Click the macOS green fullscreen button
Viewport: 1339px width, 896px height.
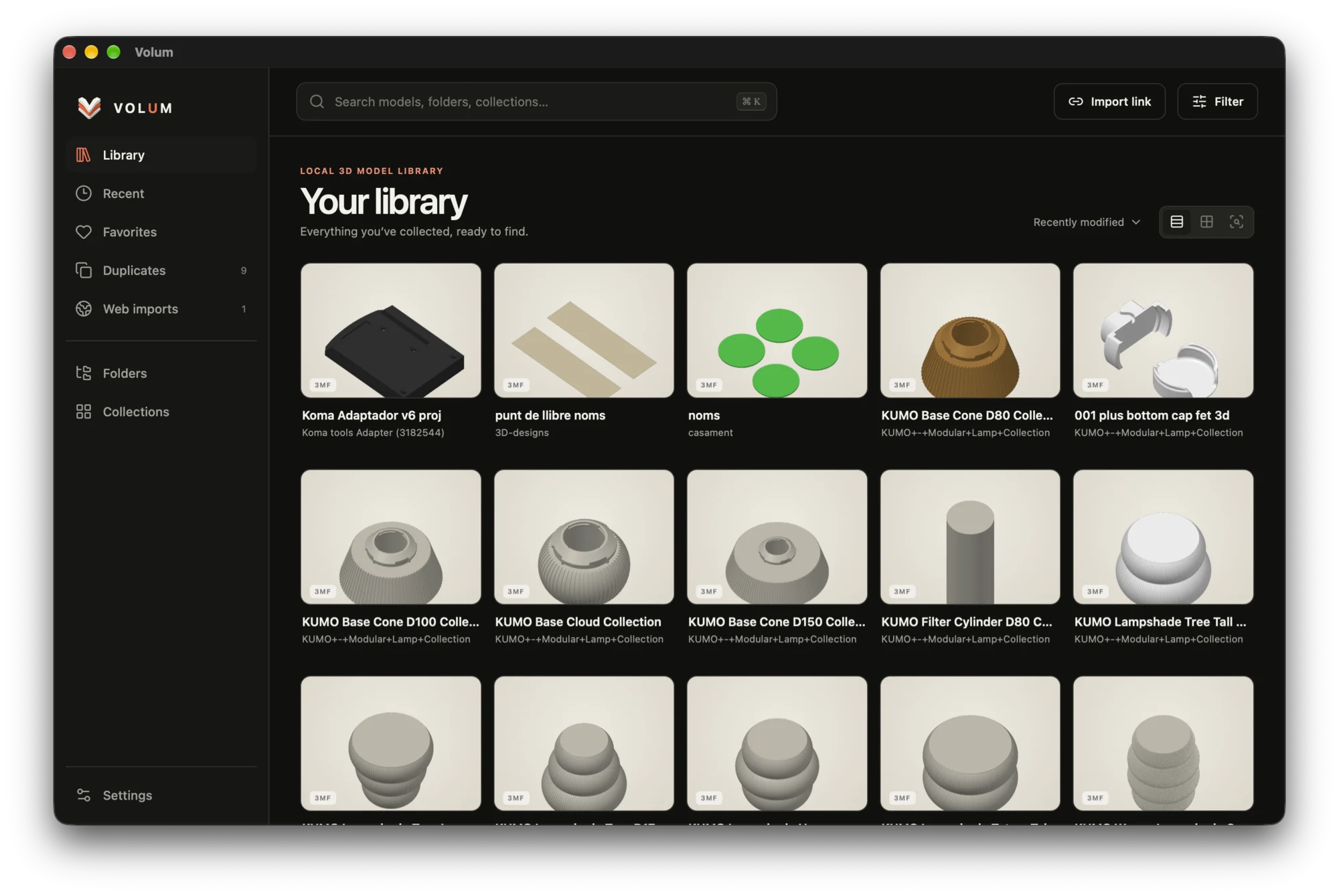click(x=114, y=52)
